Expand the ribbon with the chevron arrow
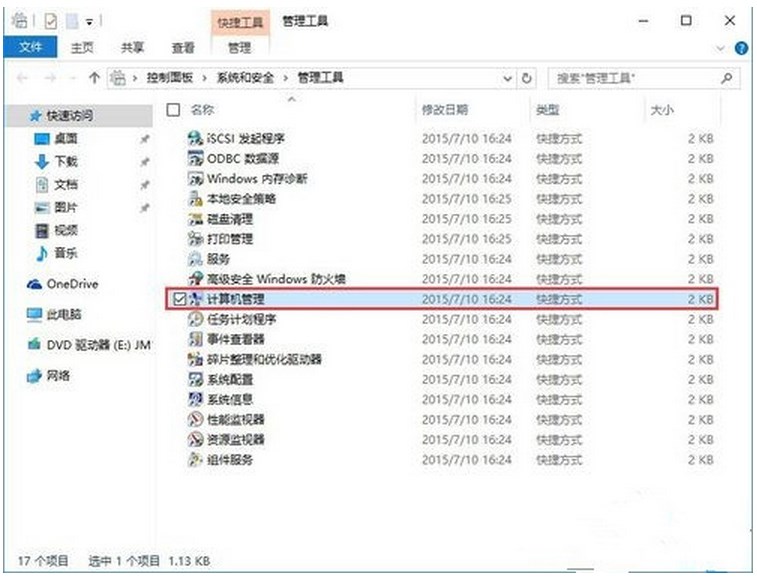Viewport: 757px width, 577px height. (x=721, y=47)
